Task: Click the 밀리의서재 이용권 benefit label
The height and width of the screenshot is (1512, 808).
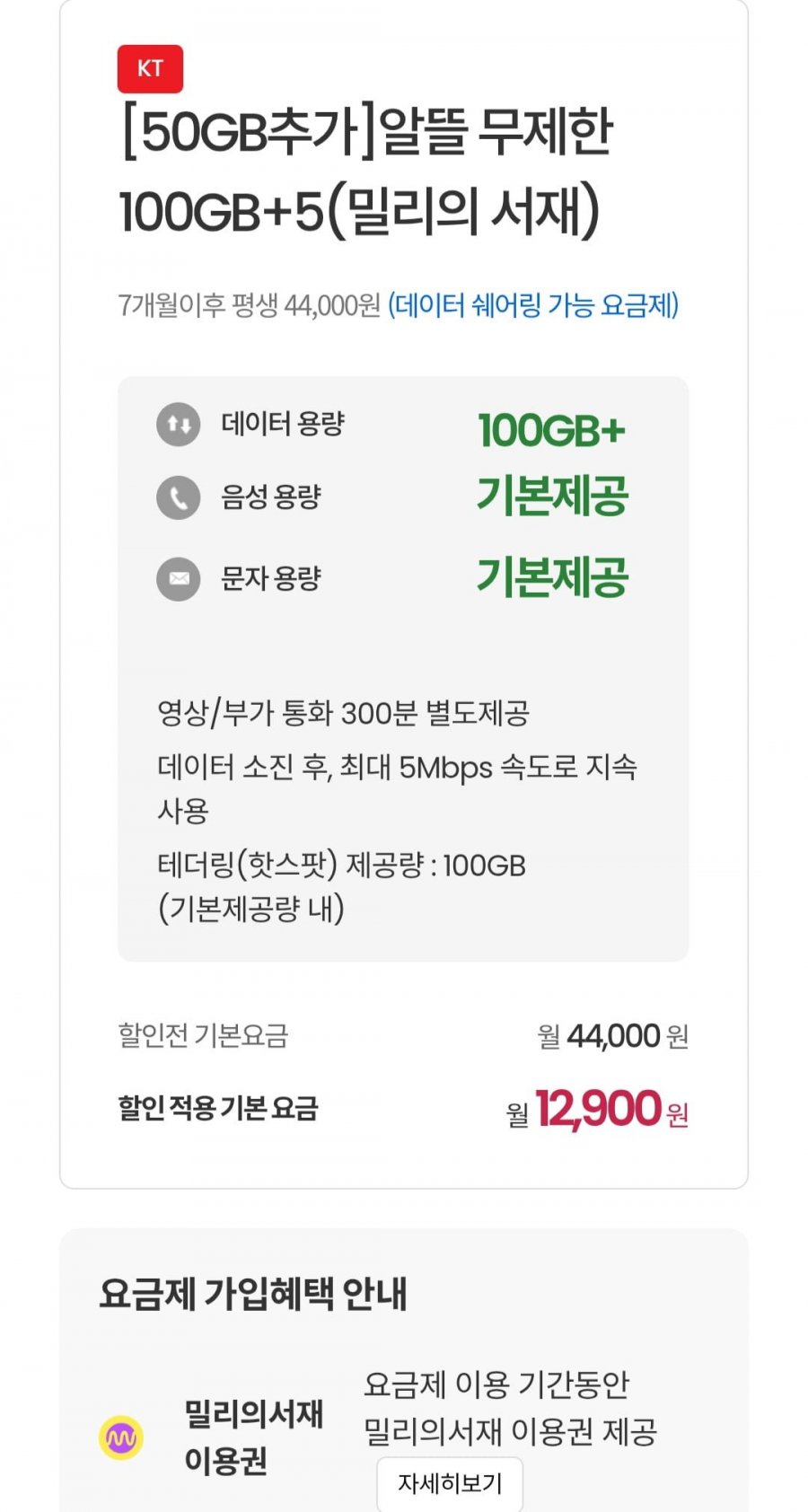Action: point(252,1437)
